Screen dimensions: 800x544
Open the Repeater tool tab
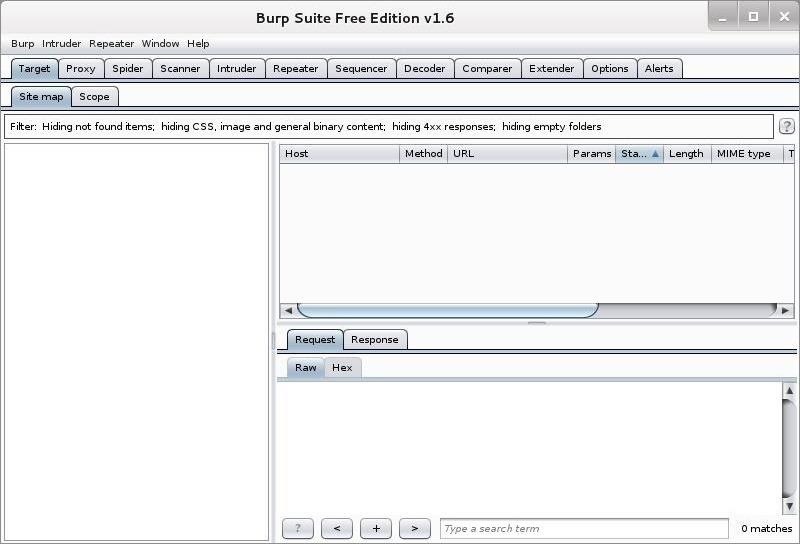[295, 68]
